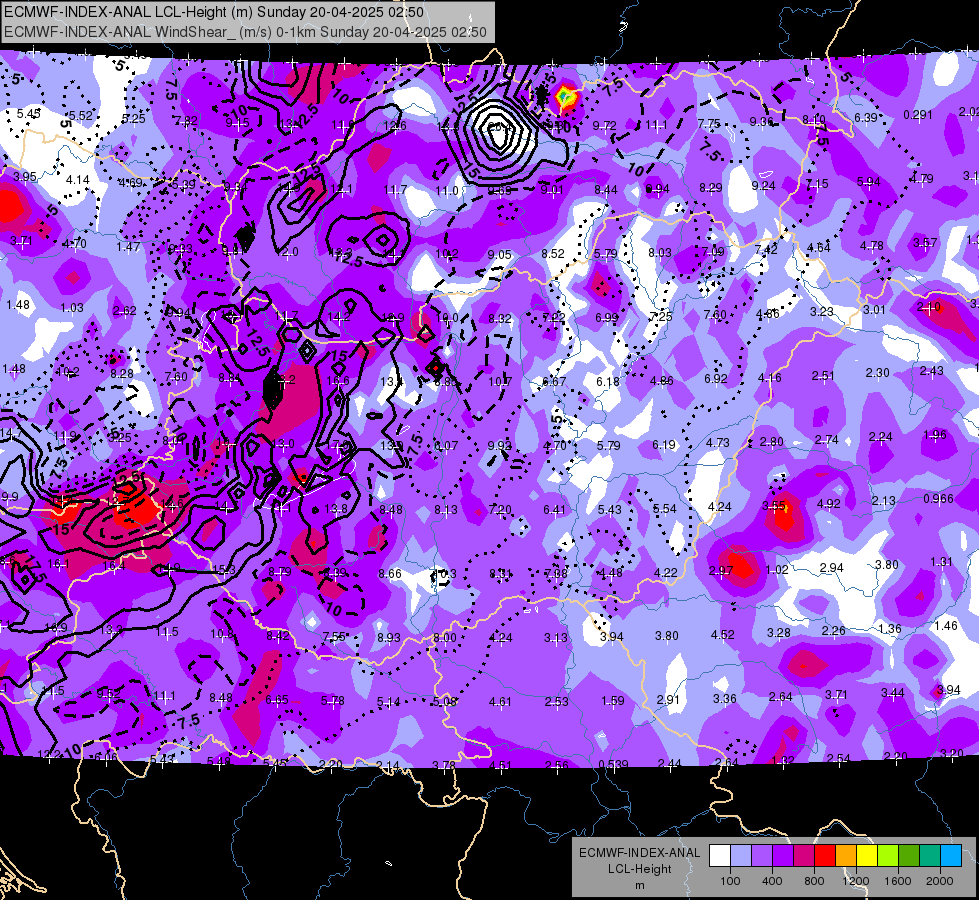Click the grid value 4.14
Image resolution: width=979 pixels, height=900 pixels.
77,180
